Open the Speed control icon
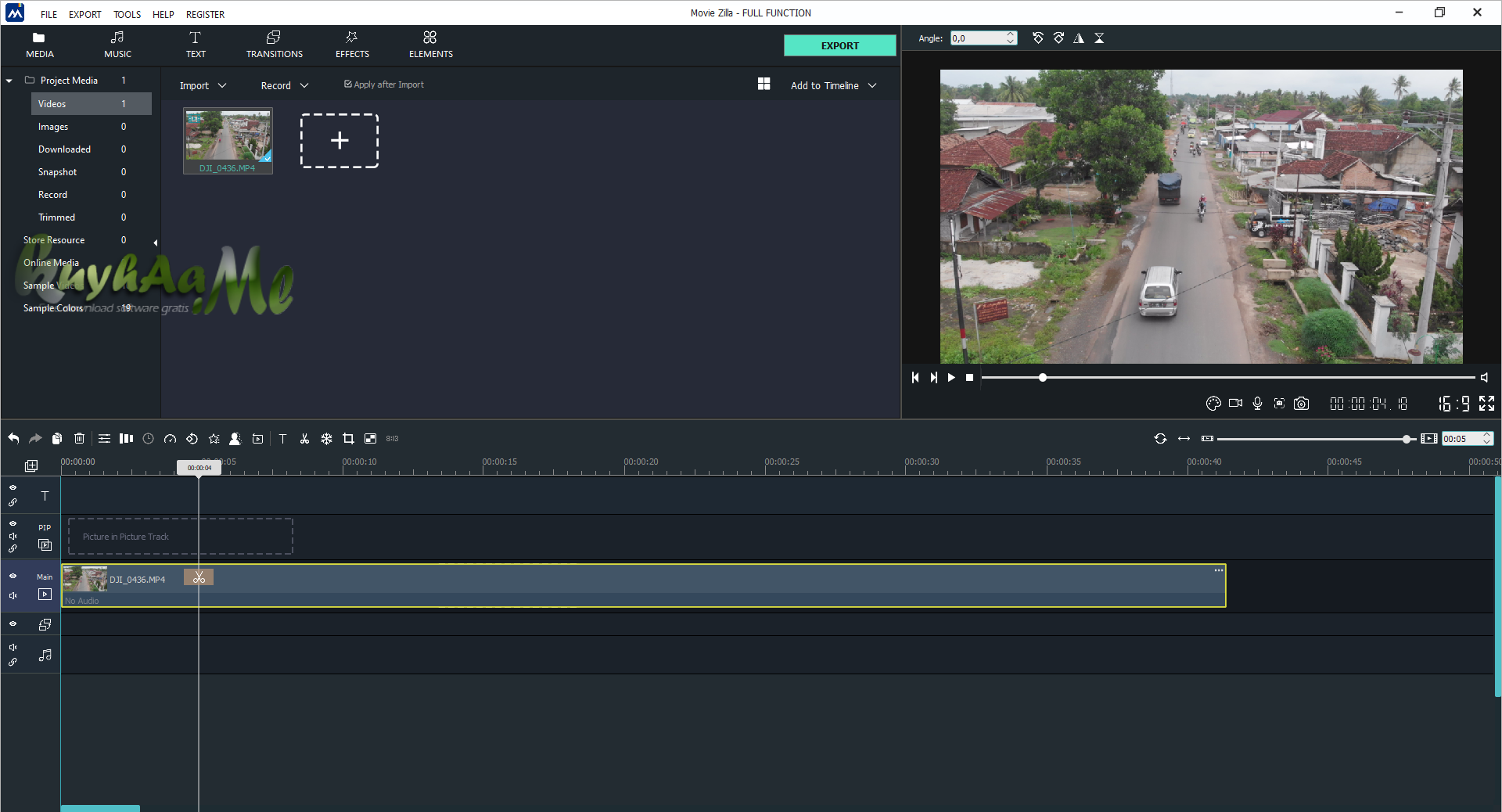Screen dimensions: 1502x812 pos(170,439)
